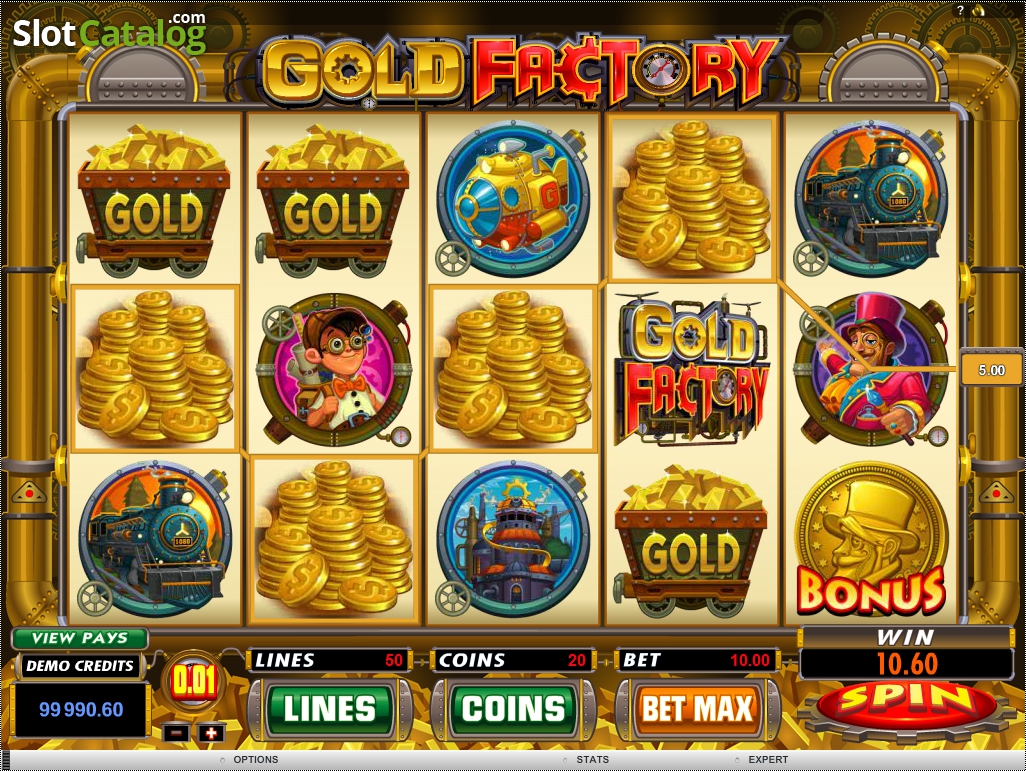1026x771 pixels.
Task: Start a round with the SPIN button
Action: coord(907,704)
